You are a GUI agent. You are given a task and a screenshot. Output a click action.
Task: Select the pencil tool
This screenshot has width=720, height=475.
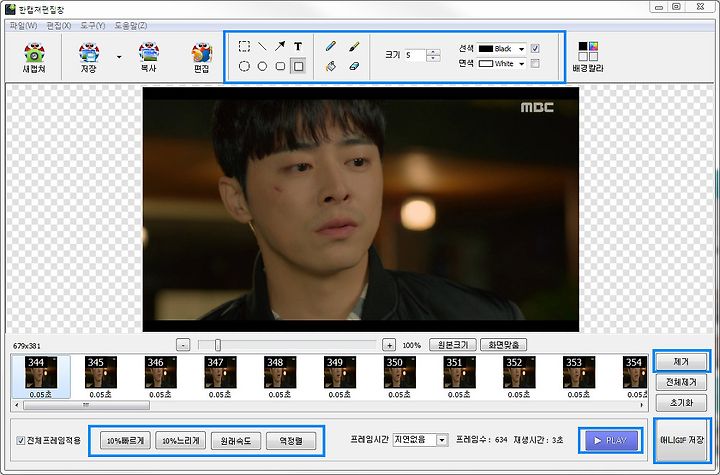(331, 46)
